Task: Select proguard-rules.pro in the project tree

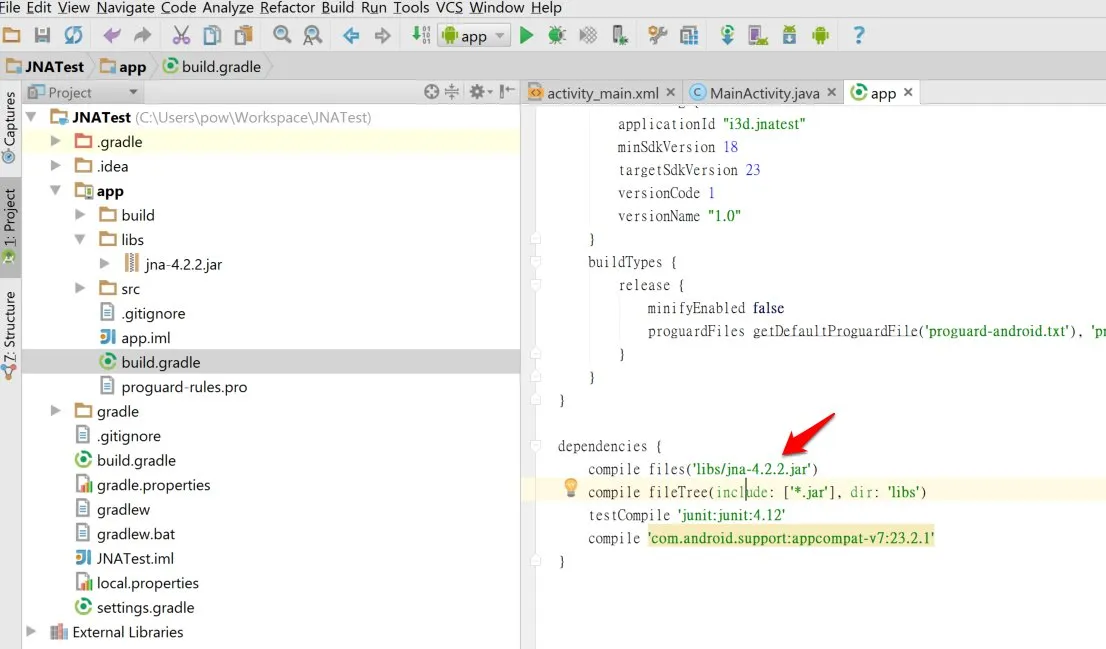Action: click(x=184, y=387)
